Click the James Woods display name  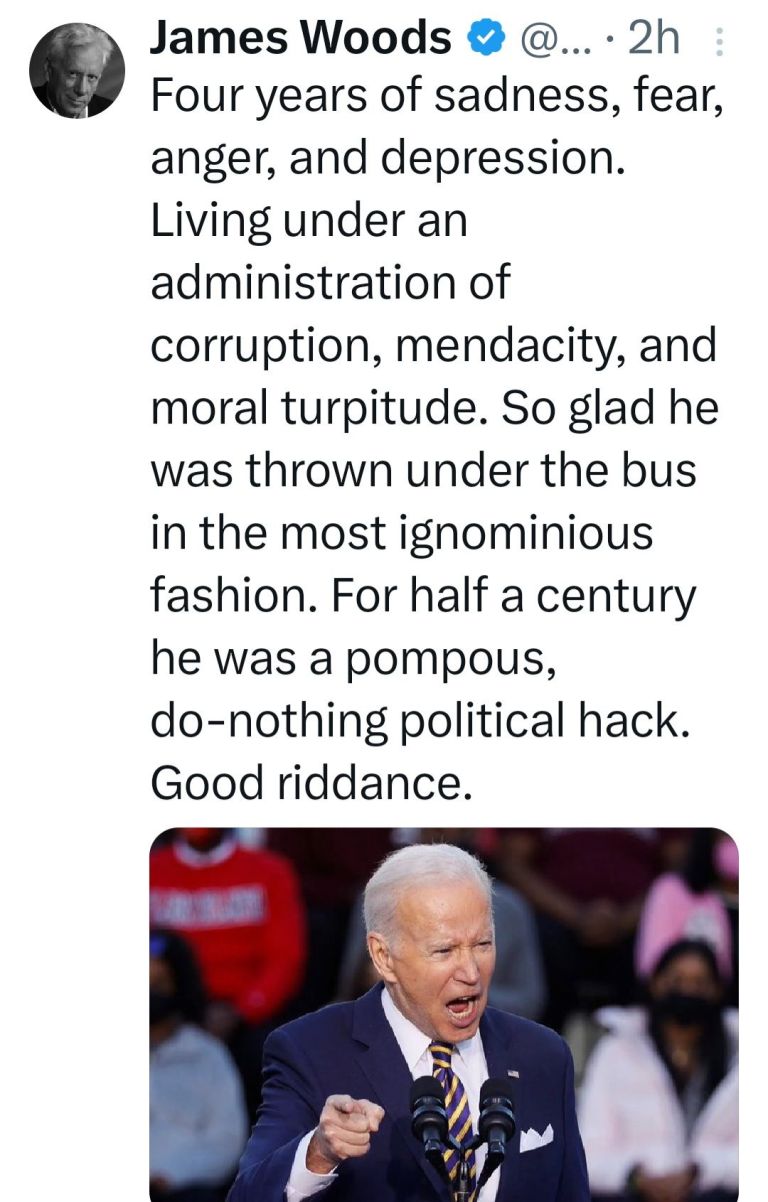click(x=300, y=38)
